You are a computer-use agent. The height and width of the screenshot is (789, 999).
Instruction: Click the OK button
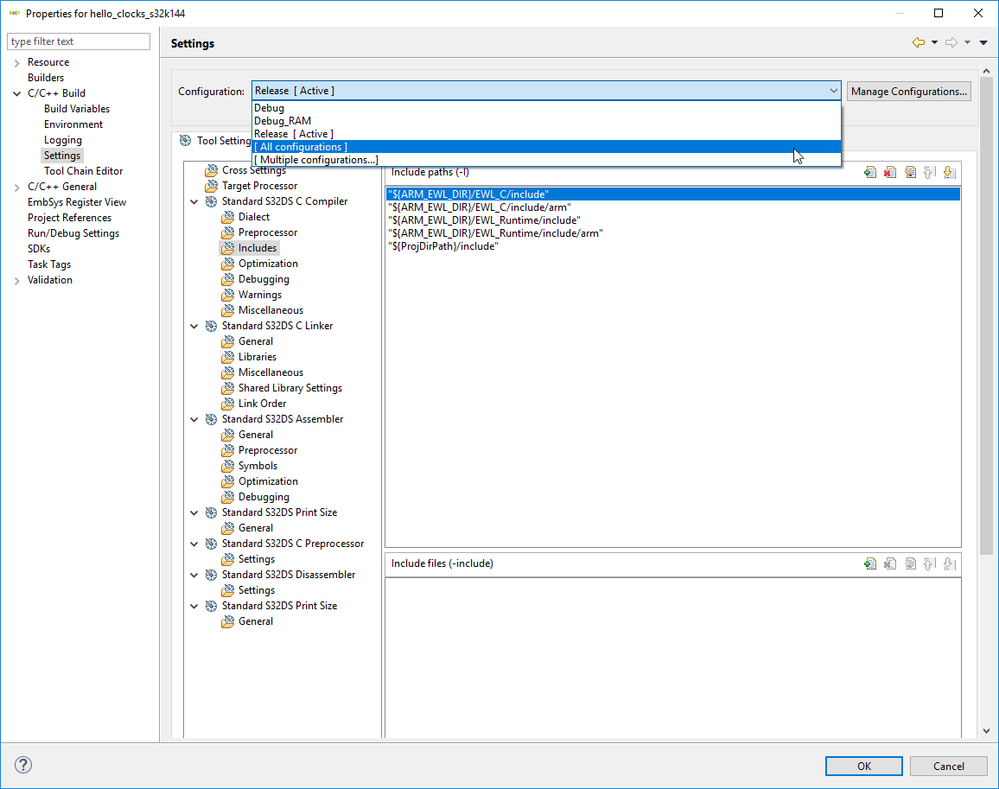click(x=863, y=766)
